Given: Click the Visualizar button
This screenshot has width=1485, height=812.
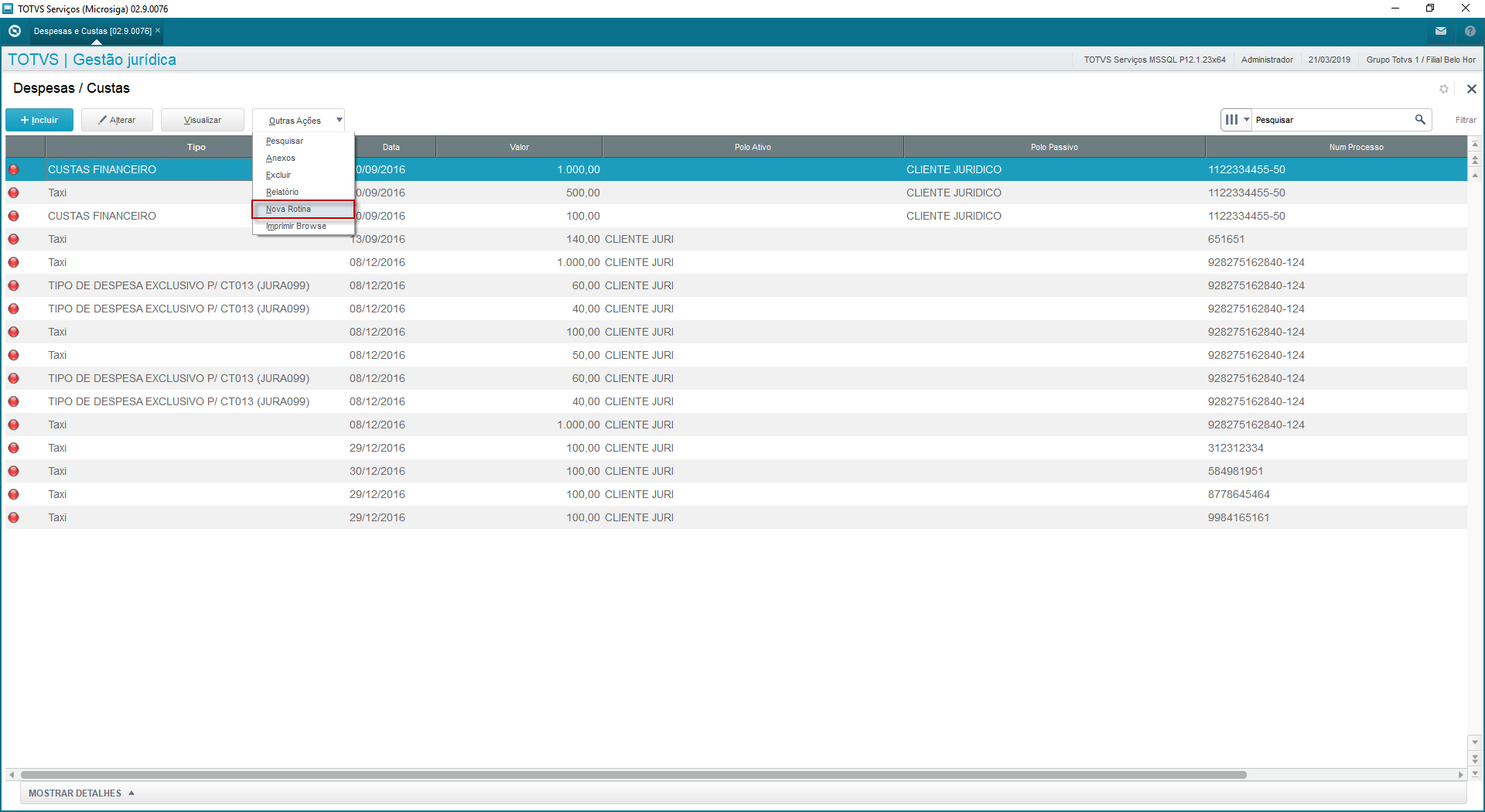Looking at the screenshot, I should point(203,120).
